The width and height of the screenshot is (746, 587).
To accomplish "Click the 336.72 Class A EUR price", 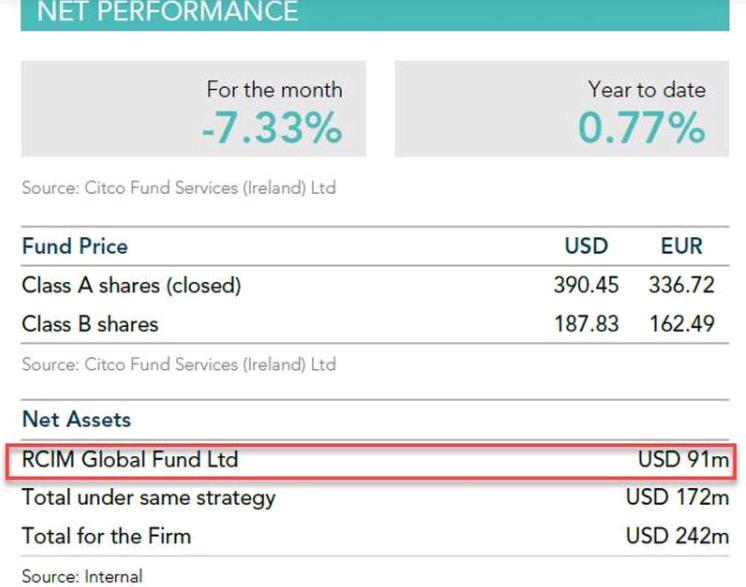I will click(x=681, y=286).
